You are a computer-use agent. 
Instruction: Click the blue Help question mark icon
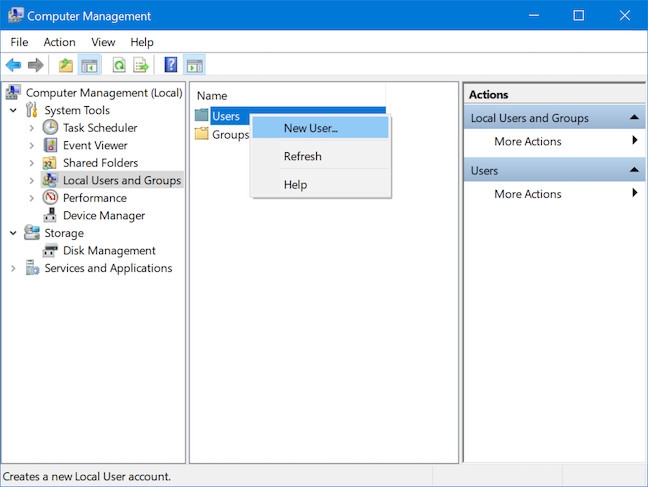[170, 65]
